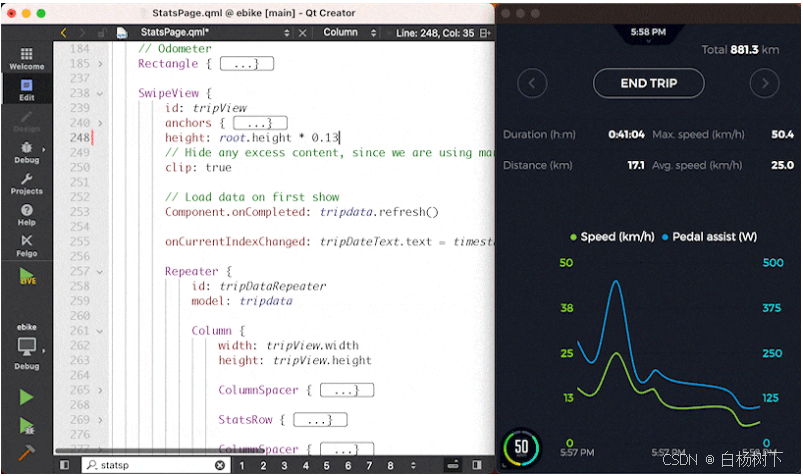
Task: Click line number 248 in the gutter
Action: [80, 138]
